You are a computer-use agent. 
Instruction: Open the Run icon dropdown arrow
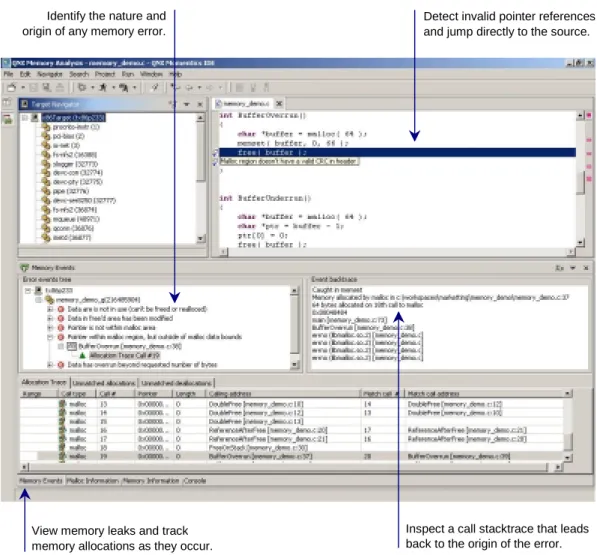pos(113,88)
